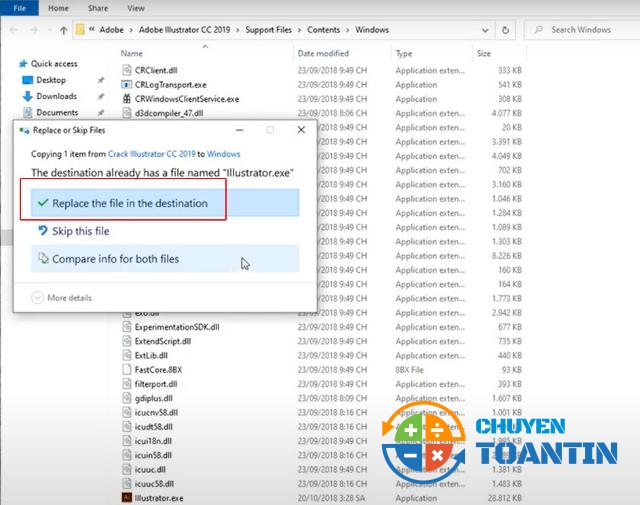Refresh the current folder view

(505, 30)
